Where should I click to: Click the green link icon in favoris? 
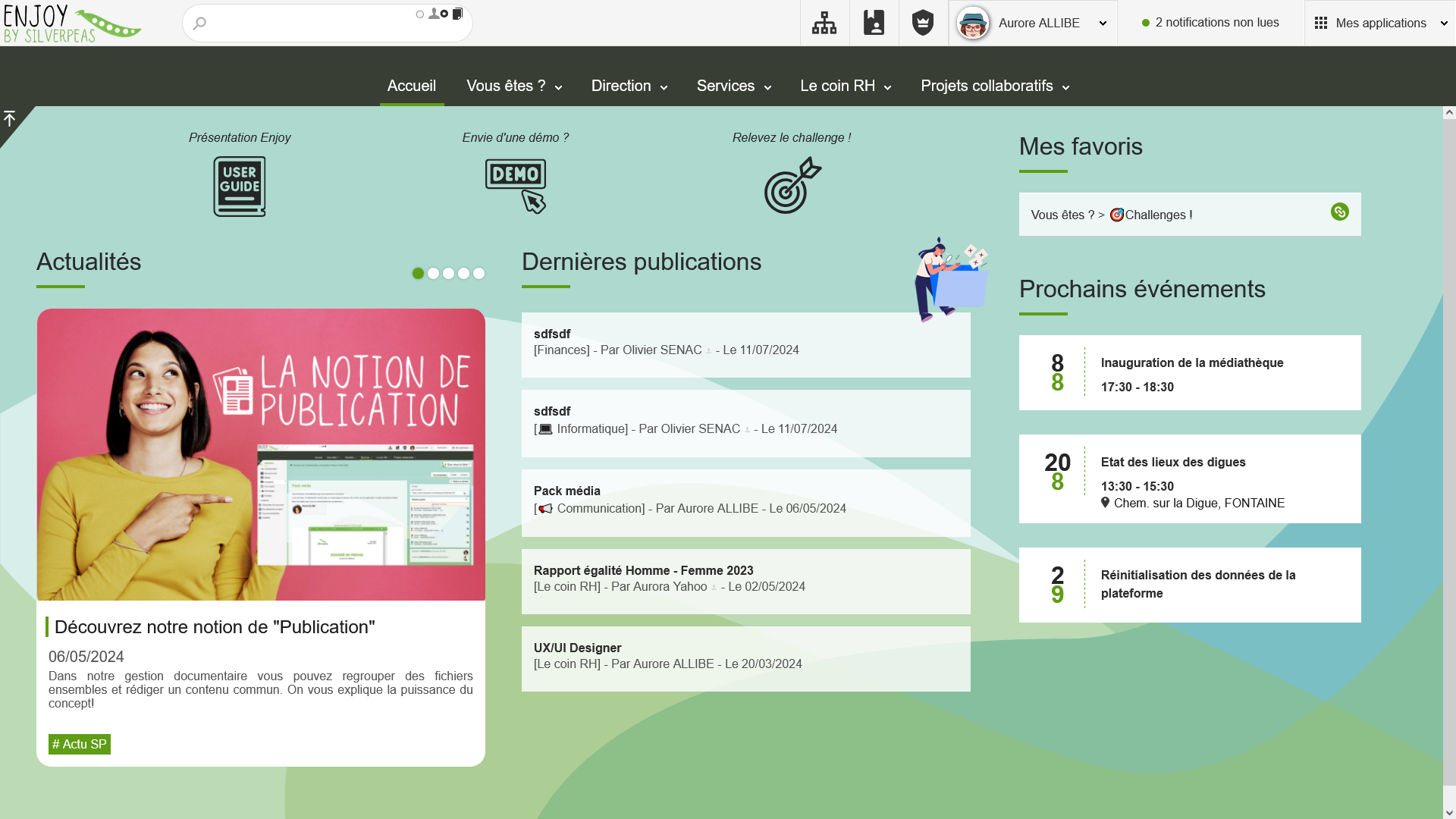[1339, 212]
